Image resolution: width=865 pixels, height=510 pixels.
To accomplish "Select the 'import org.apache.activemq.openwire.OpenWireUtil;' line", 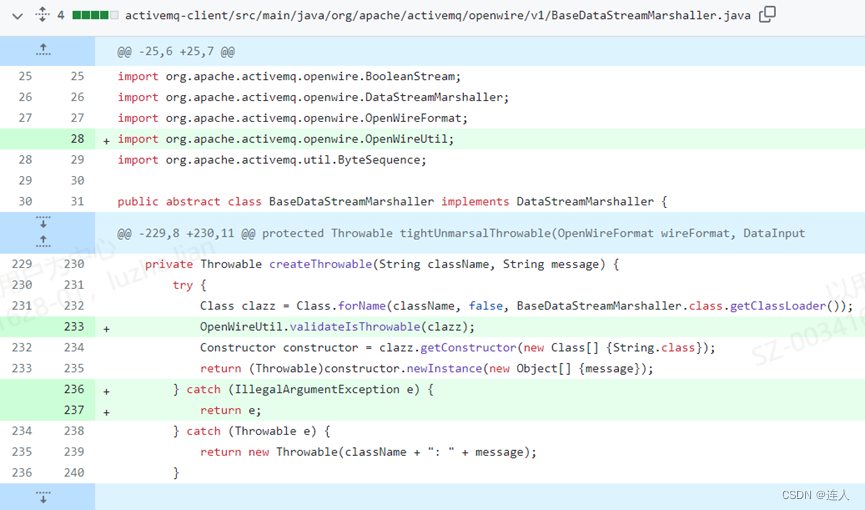I will (x=286, y=139).
